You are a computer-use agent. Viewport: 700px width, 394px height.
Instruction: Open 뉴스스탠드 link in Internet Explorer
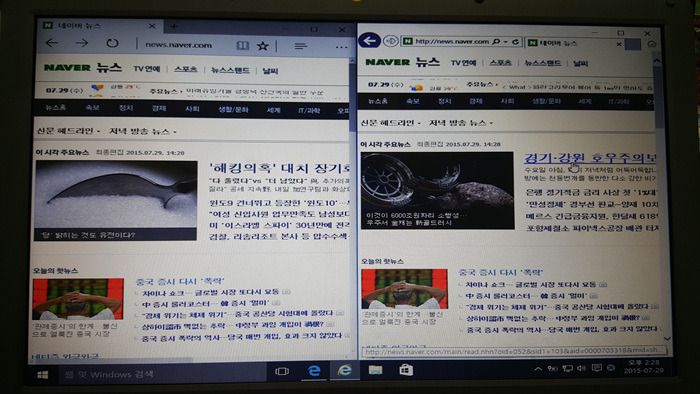[543, 63]
